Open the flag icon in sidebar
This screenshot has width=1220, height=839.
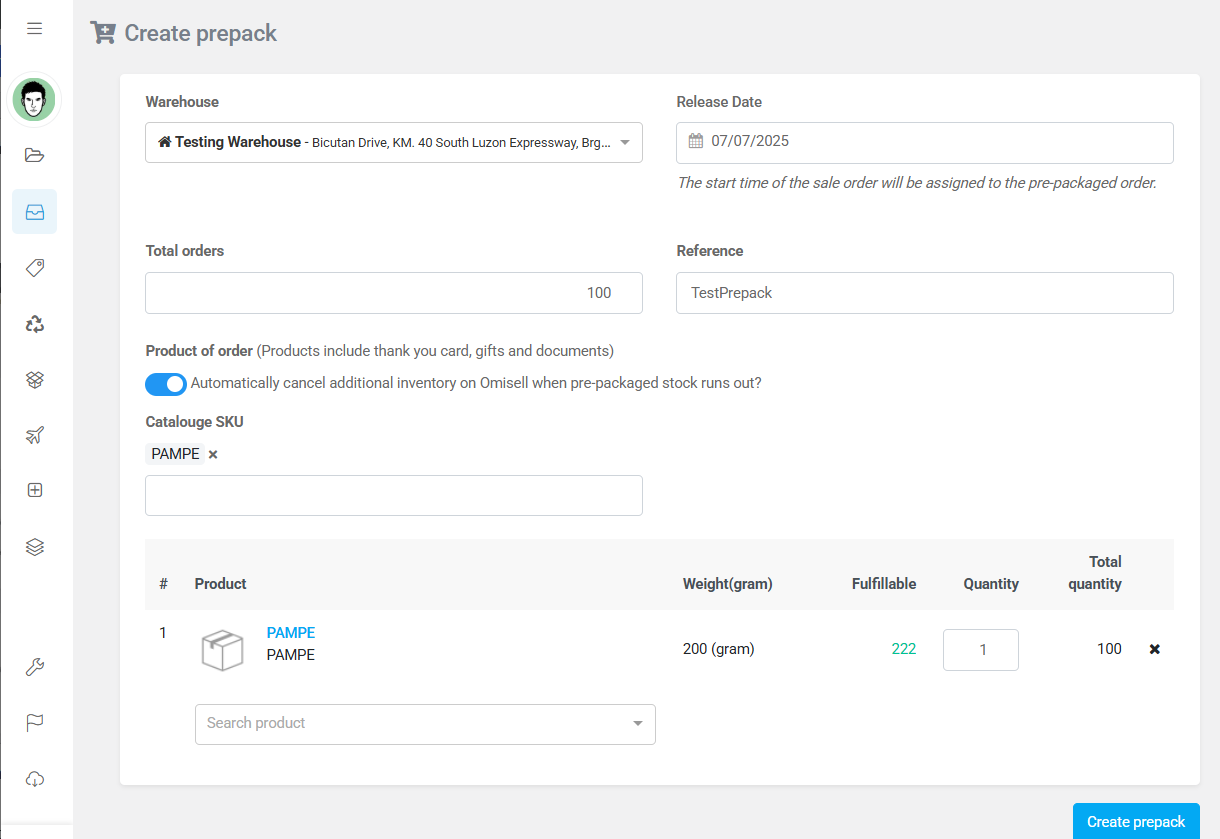35,723
